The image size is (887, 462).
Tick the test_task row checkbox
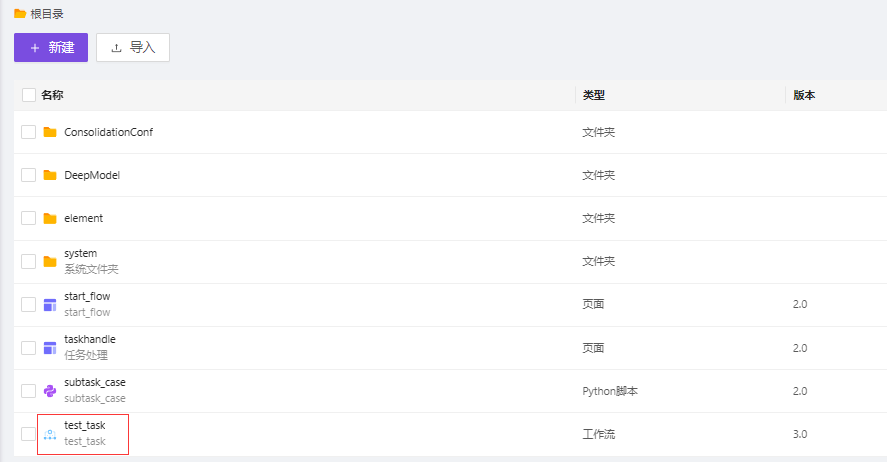point(29,434)
